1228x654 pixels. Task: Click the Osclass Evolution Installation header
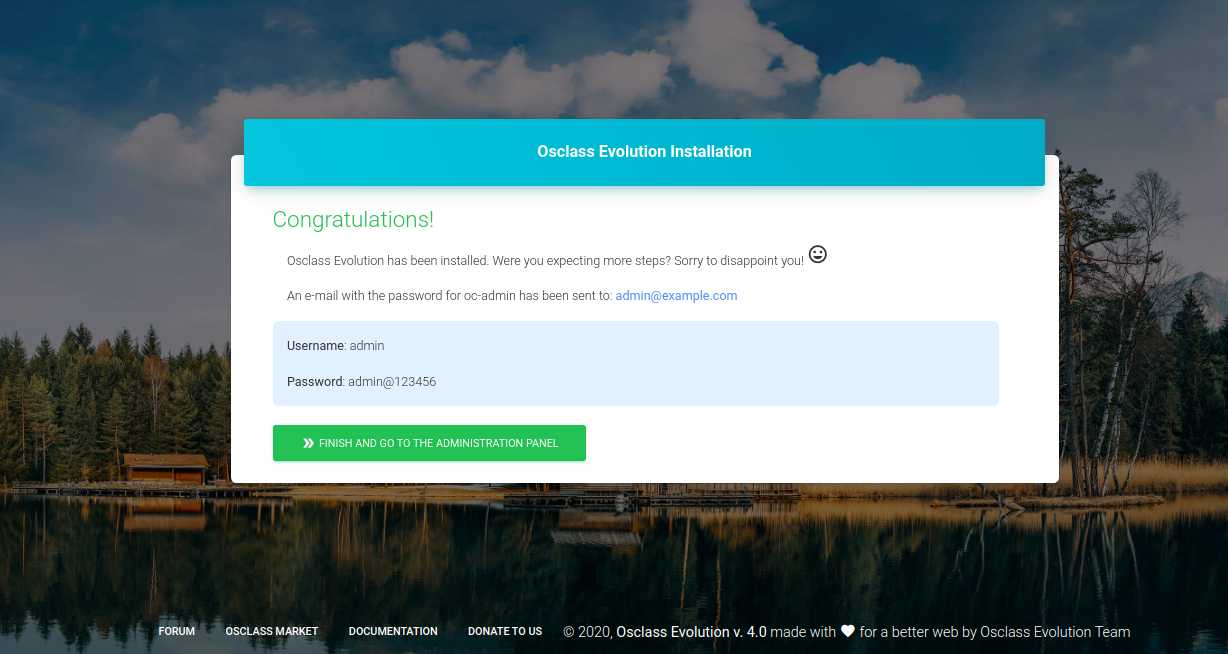(644, 152)
